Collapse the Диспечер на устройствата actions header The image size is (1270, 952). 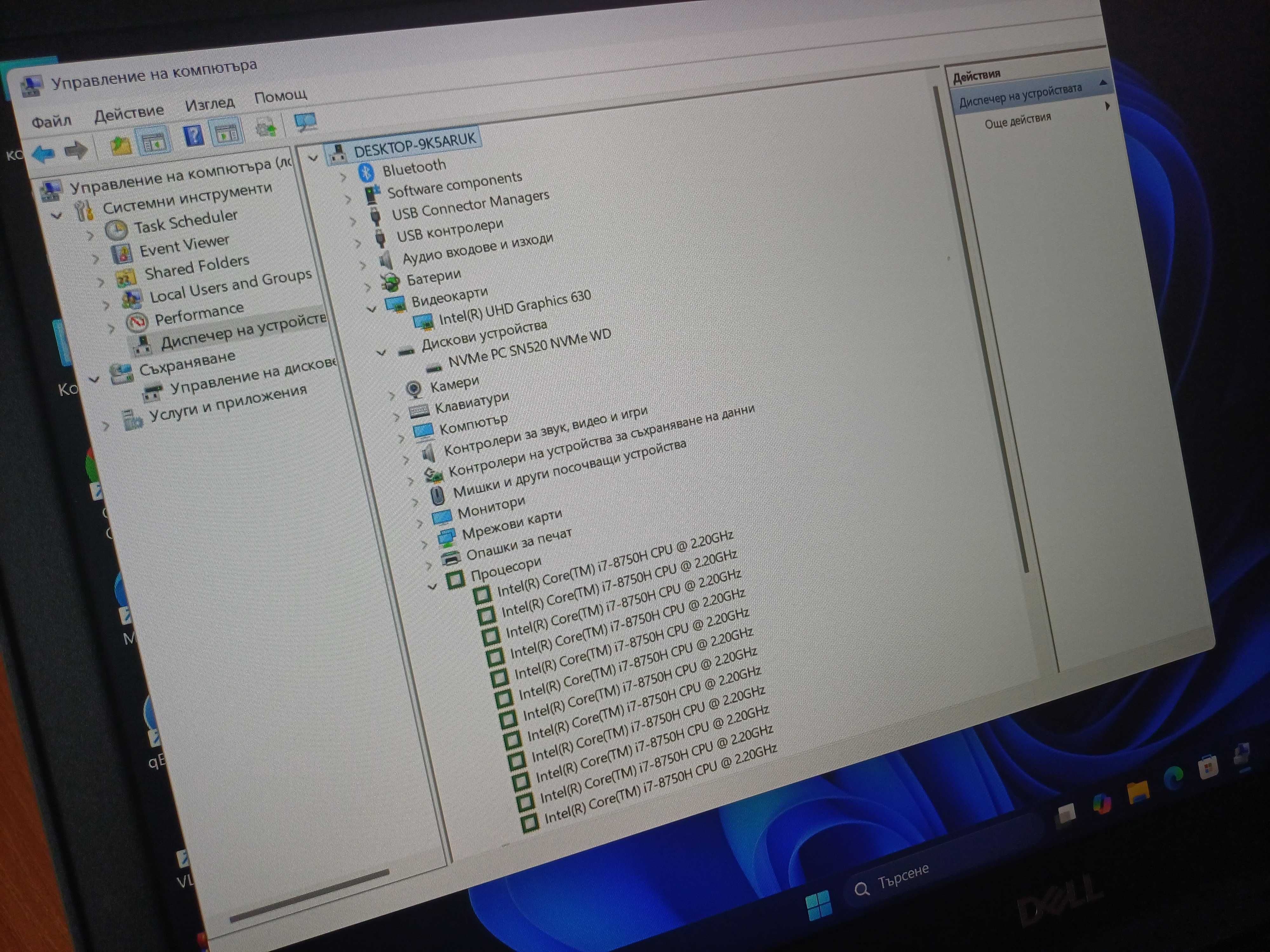point(1102,83)
